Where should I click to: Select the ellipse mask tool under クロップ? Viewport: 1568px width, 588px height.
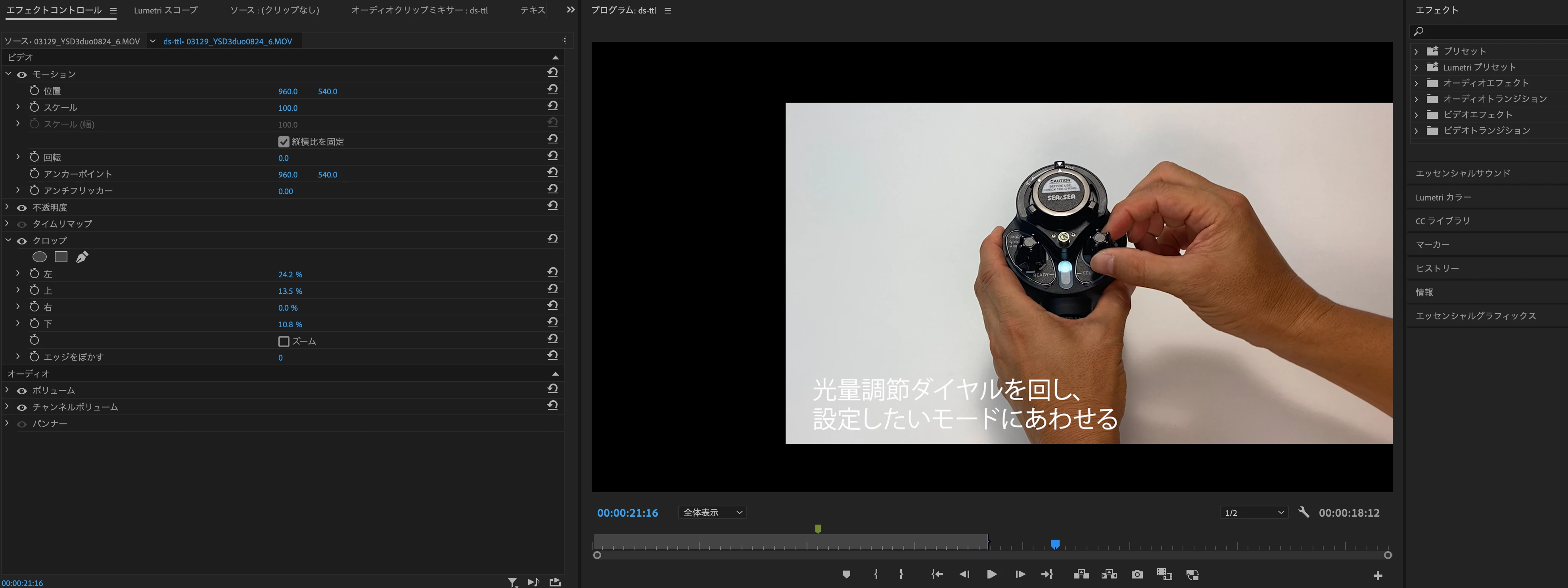coord(40,257)
